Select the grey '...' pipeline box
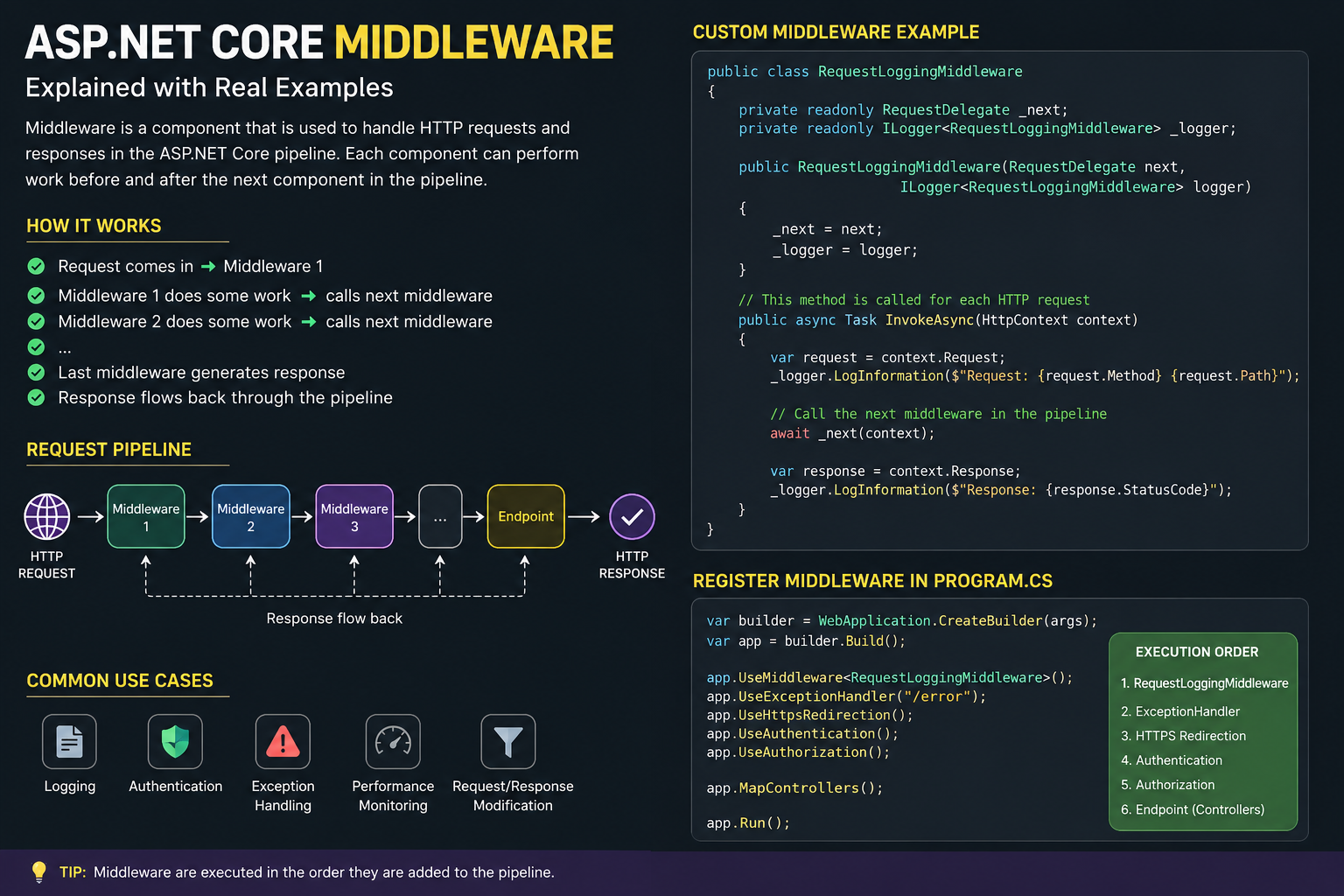 click(440, 516)
